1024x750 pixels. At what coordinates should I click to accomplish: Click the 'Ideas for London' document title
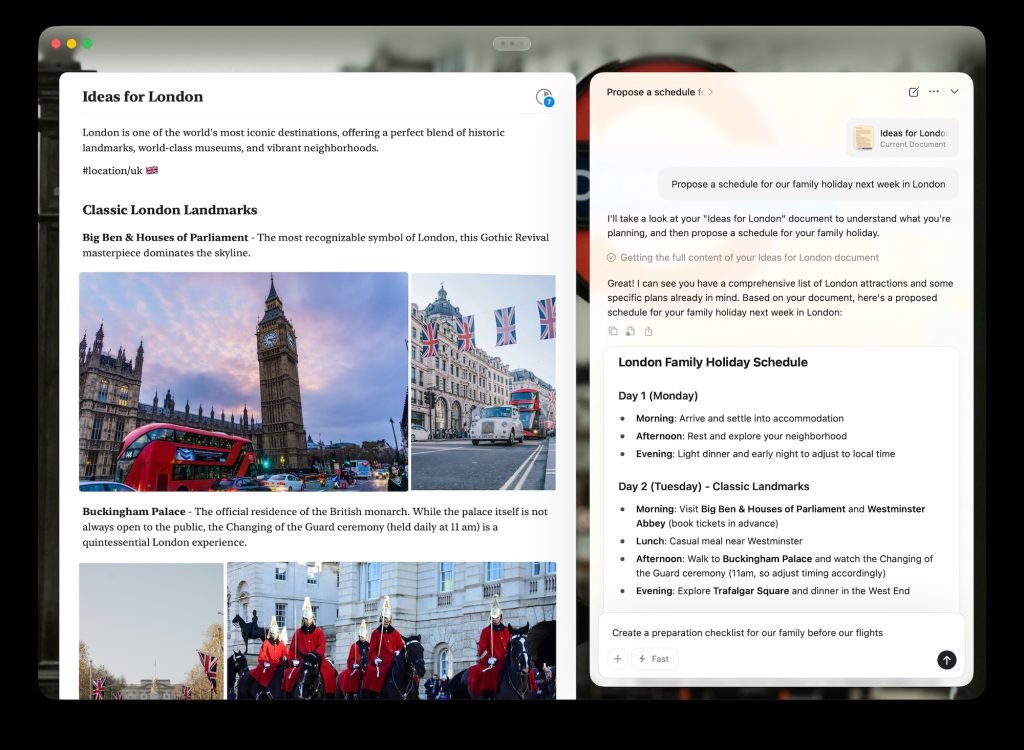click(x=143, y=97)
